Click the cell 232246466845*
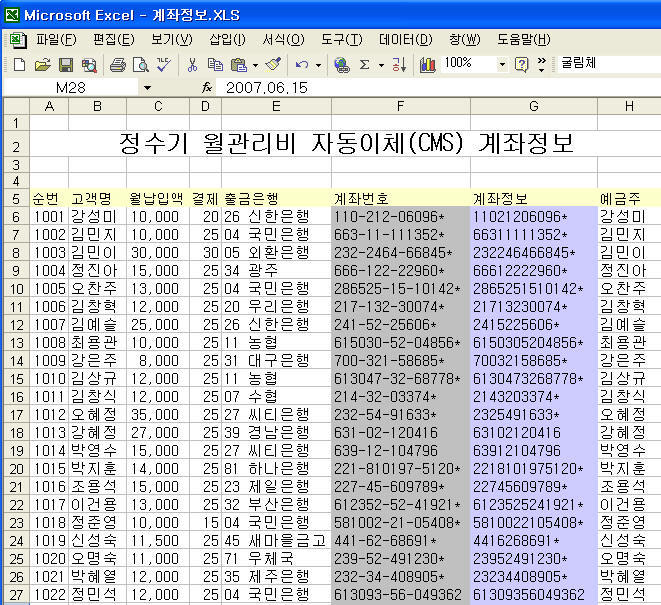This screenshot has height=605, width=661. click(x=534, y=253)
